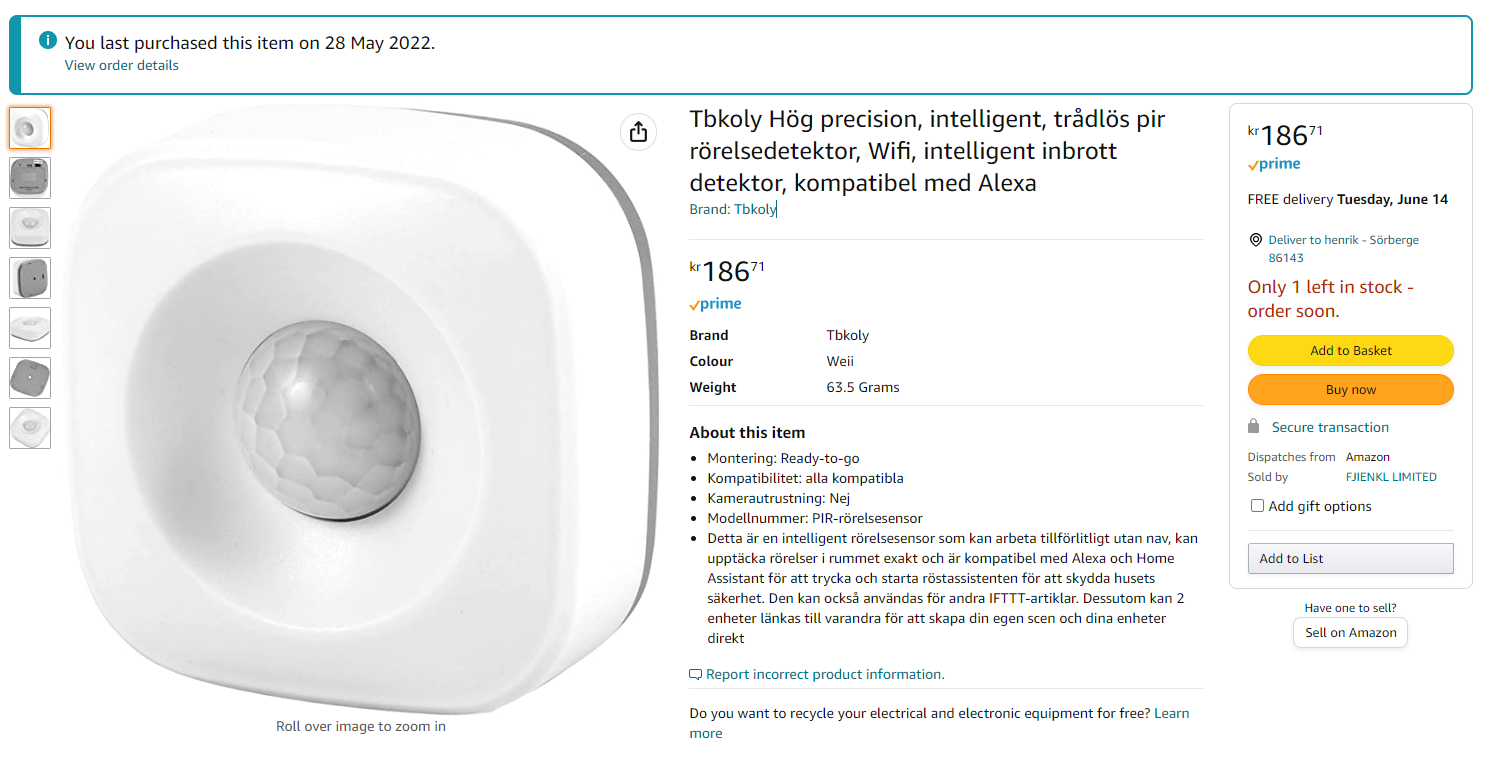The height and width of the screenshot is (776, 1508).
Task: Open FJIENKL LIMITED seller link
Action: click(x=1391, y=477)
